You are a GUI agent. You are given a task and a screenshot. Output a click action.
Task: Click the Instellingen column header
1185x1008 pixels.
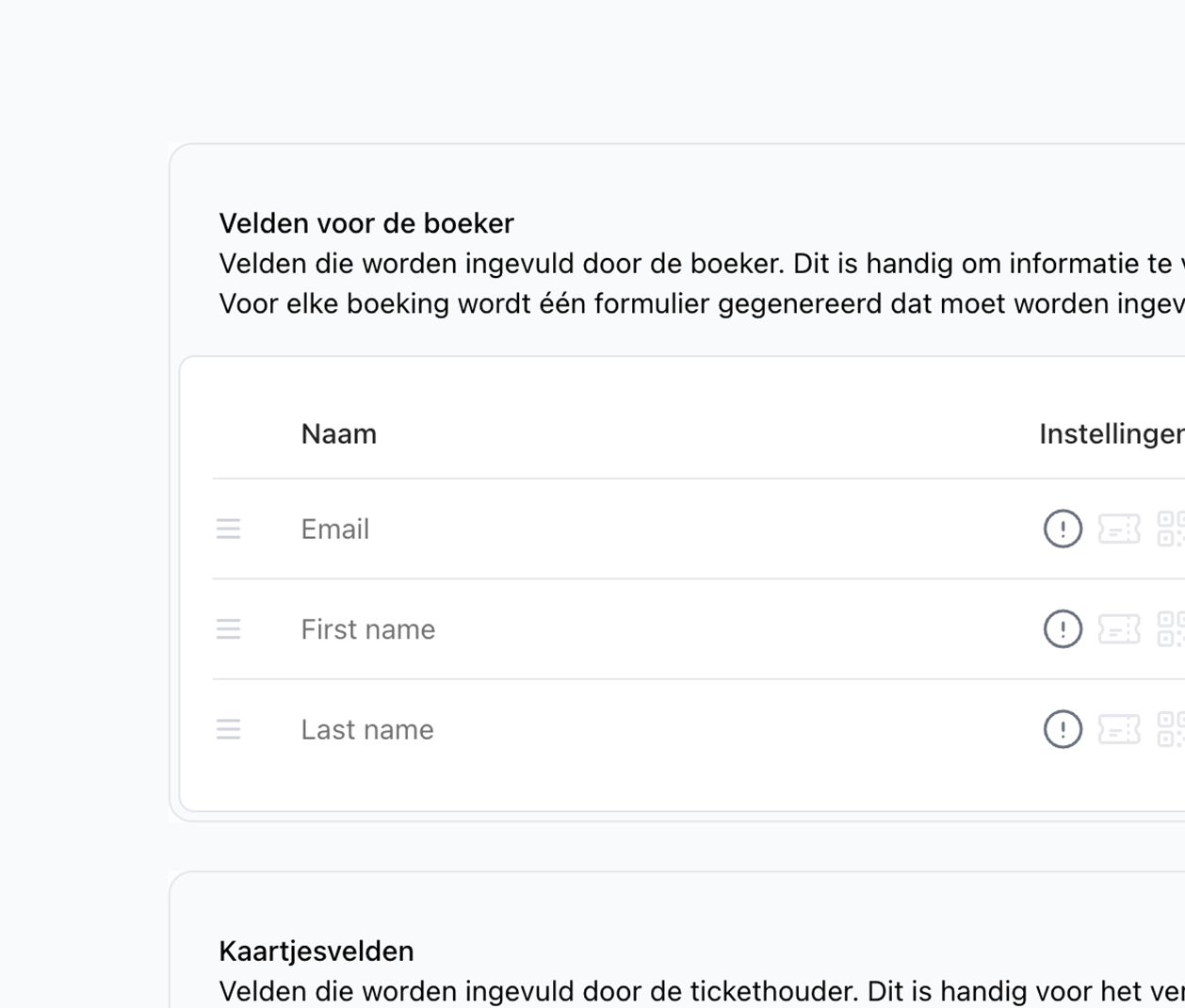click(1111, 434)
